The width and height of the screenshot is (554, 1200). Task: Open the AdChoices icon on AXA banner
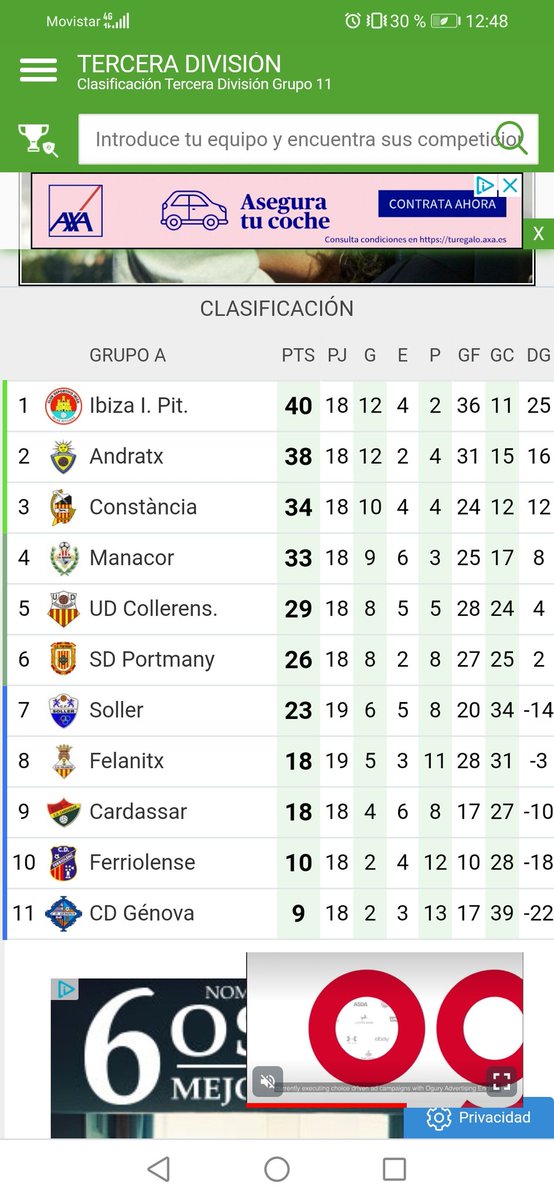point(485,185)
